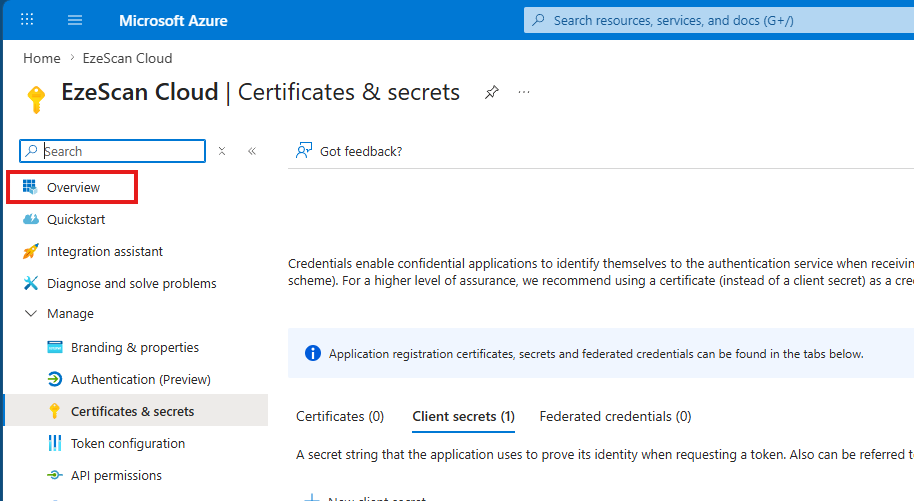Pin the Certificates & secrets page

click(x=492, y=92)
